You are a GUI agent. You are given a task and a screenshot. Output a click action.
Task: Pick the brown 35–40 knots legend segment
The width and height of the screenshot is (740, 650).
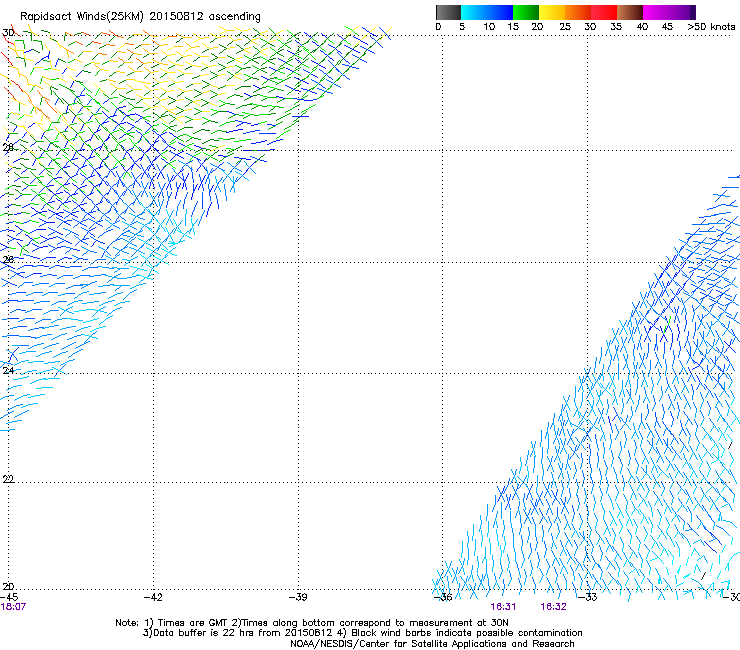pos(630,12)
